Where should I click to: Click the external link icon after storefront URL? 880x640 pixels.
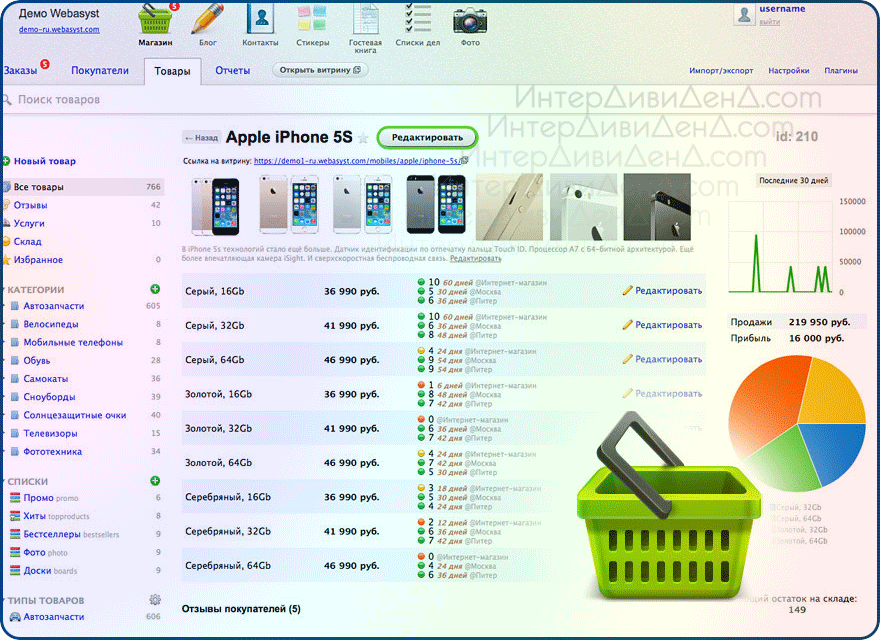point(464,161)
